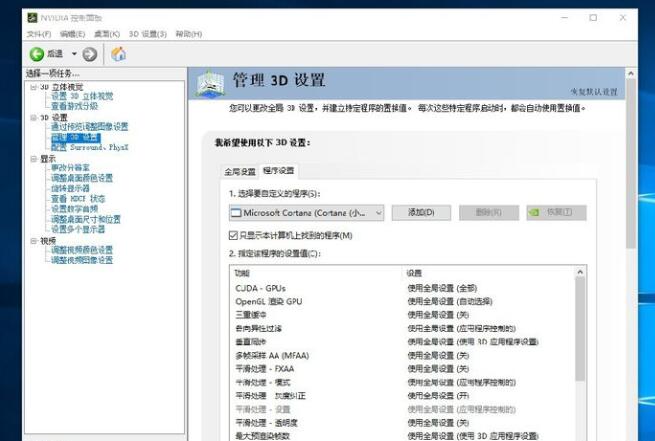655x441 pixels.
Task: Switch to the 程序设置 tab
Action: 279,170
